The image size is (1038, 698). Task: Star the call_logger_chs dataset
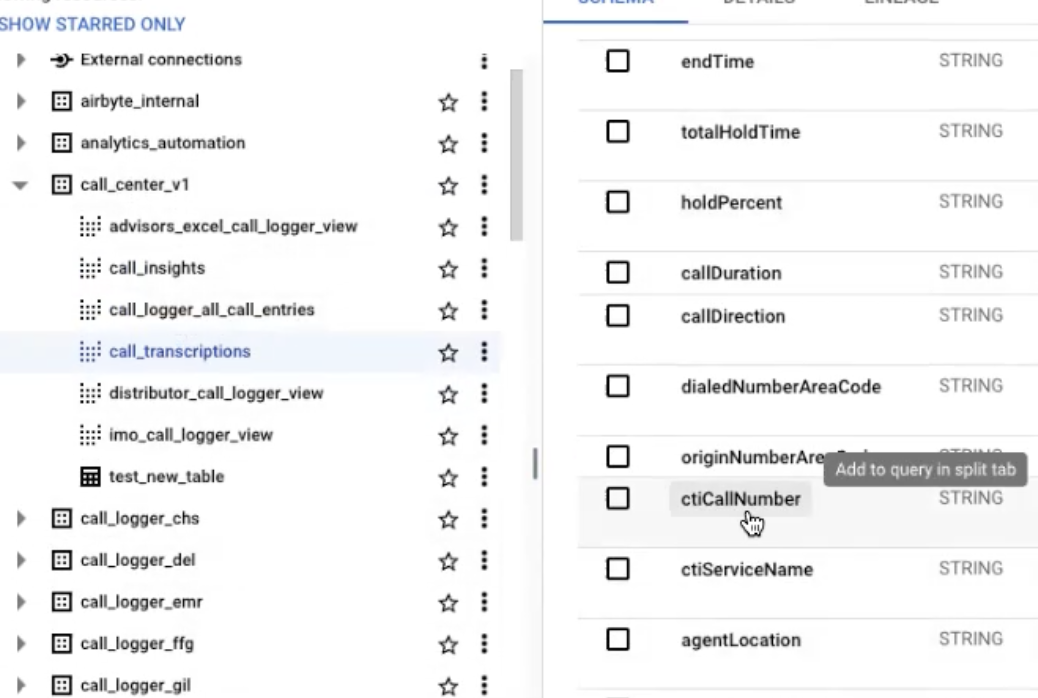pyautogui.click(x=449, y=520)
